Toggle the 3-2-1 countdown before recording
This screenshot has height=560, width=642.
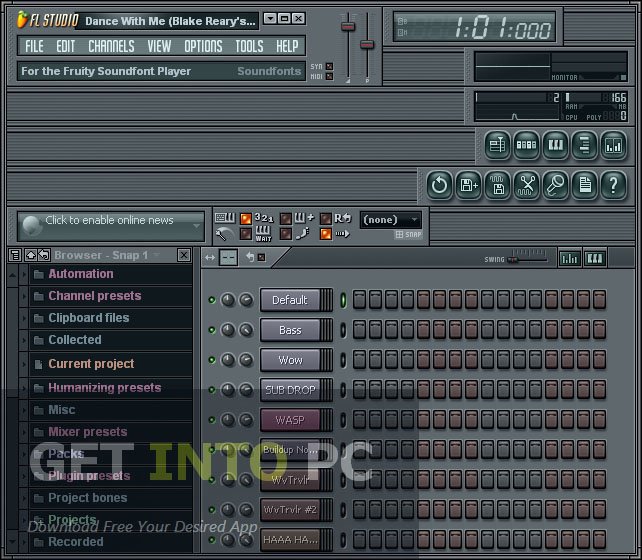coord(246,219)
